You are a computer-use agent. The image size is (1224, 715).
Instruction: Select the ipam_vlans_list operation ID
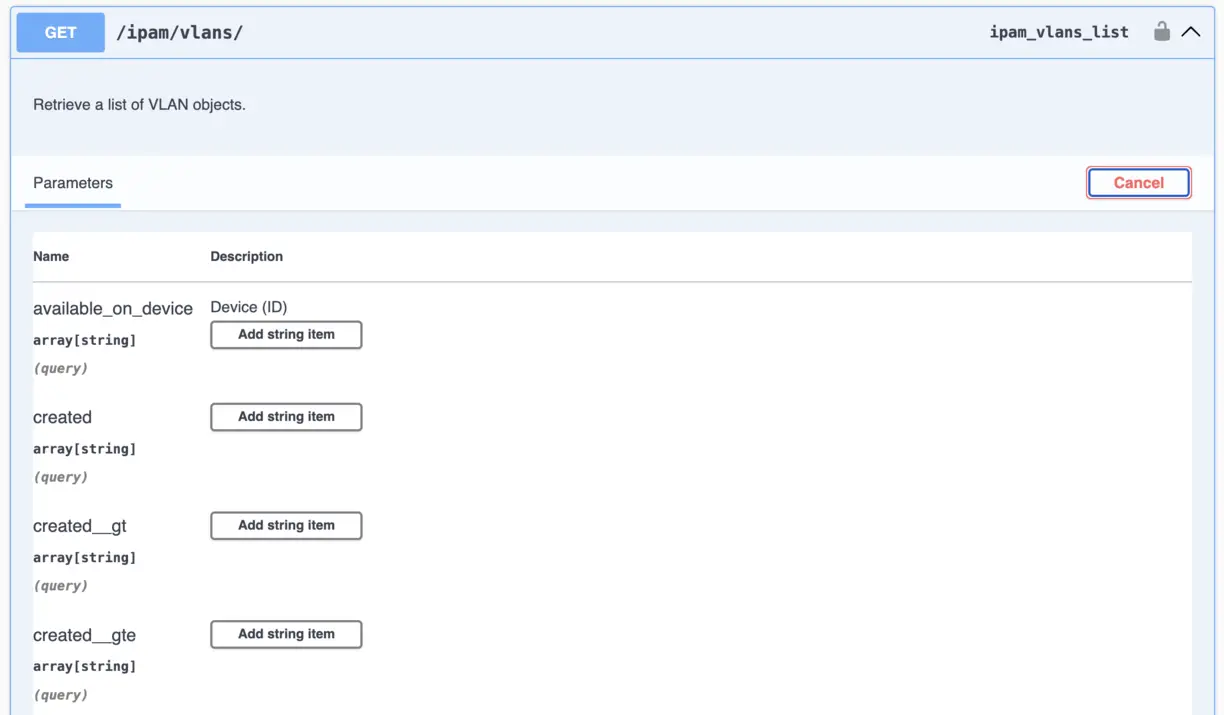pyautogui.click(x=1058, y=32)
